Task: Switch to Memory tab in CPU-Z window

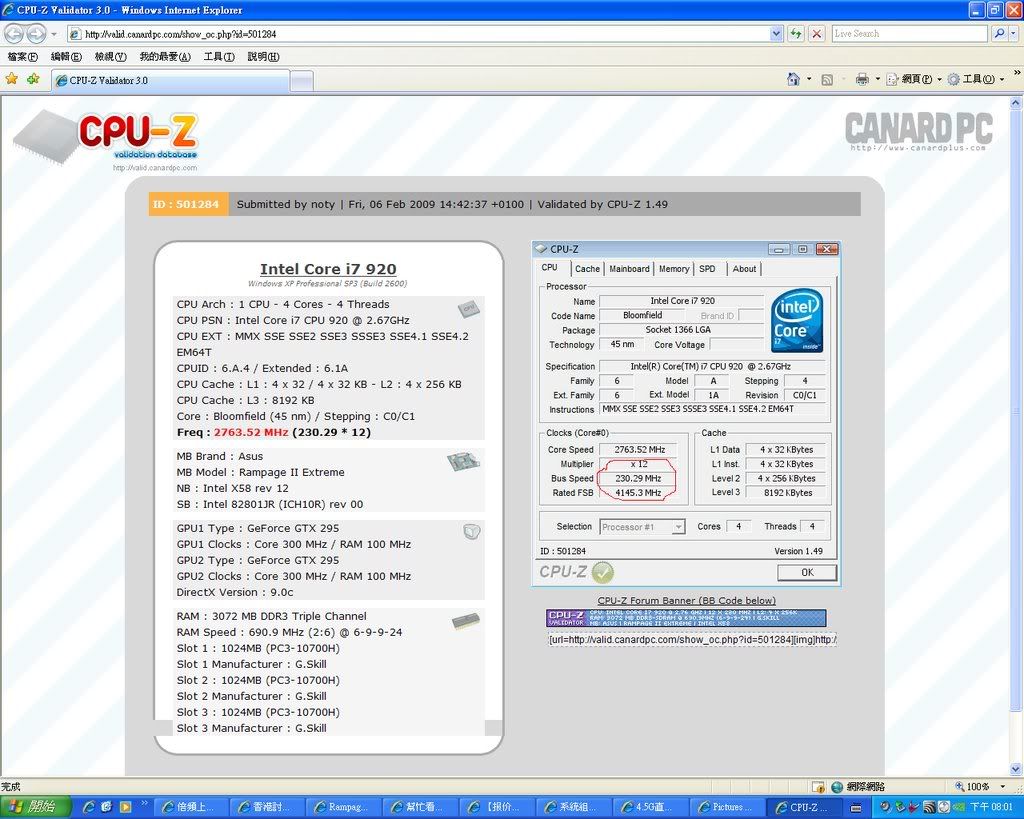Action: [674, 268]
